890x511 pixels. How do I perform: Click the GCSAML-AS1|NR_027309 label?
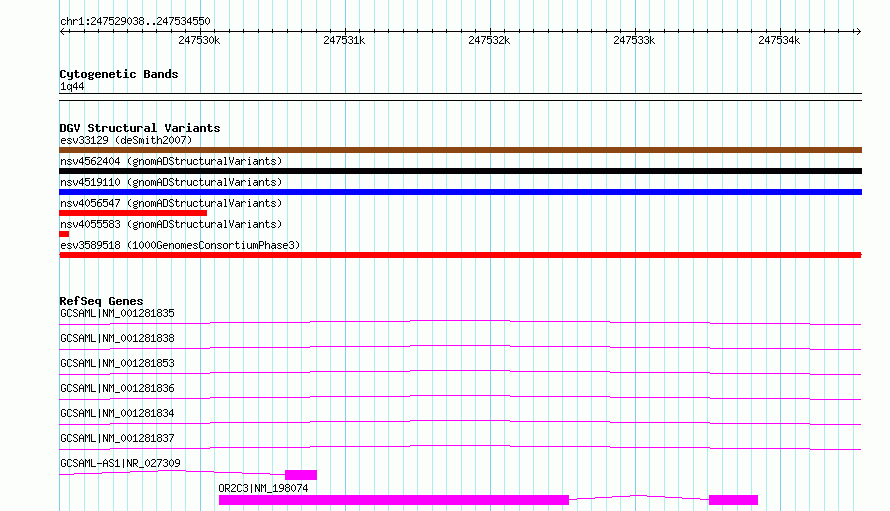120,463
